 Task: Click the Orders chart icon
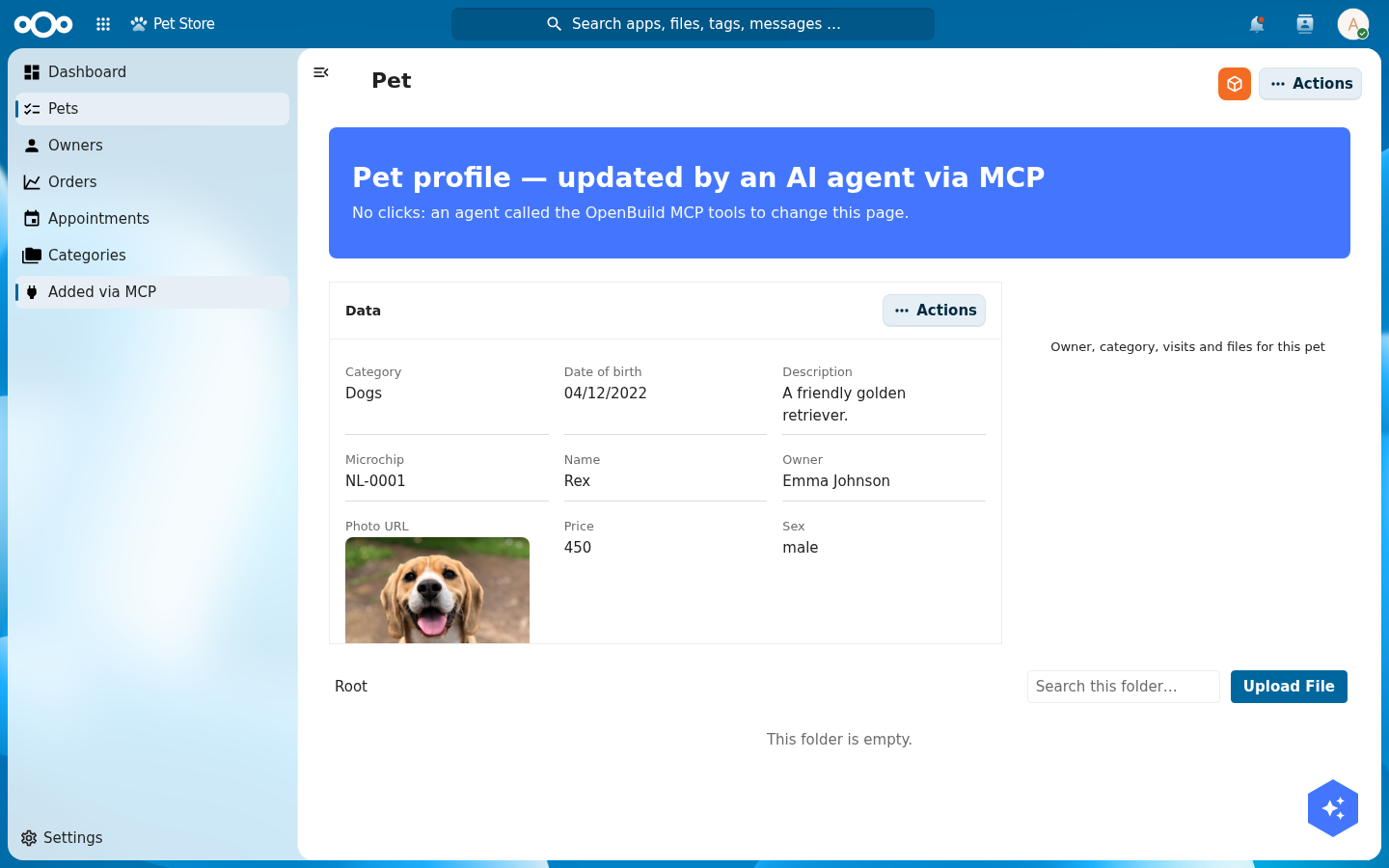[32, 182]
